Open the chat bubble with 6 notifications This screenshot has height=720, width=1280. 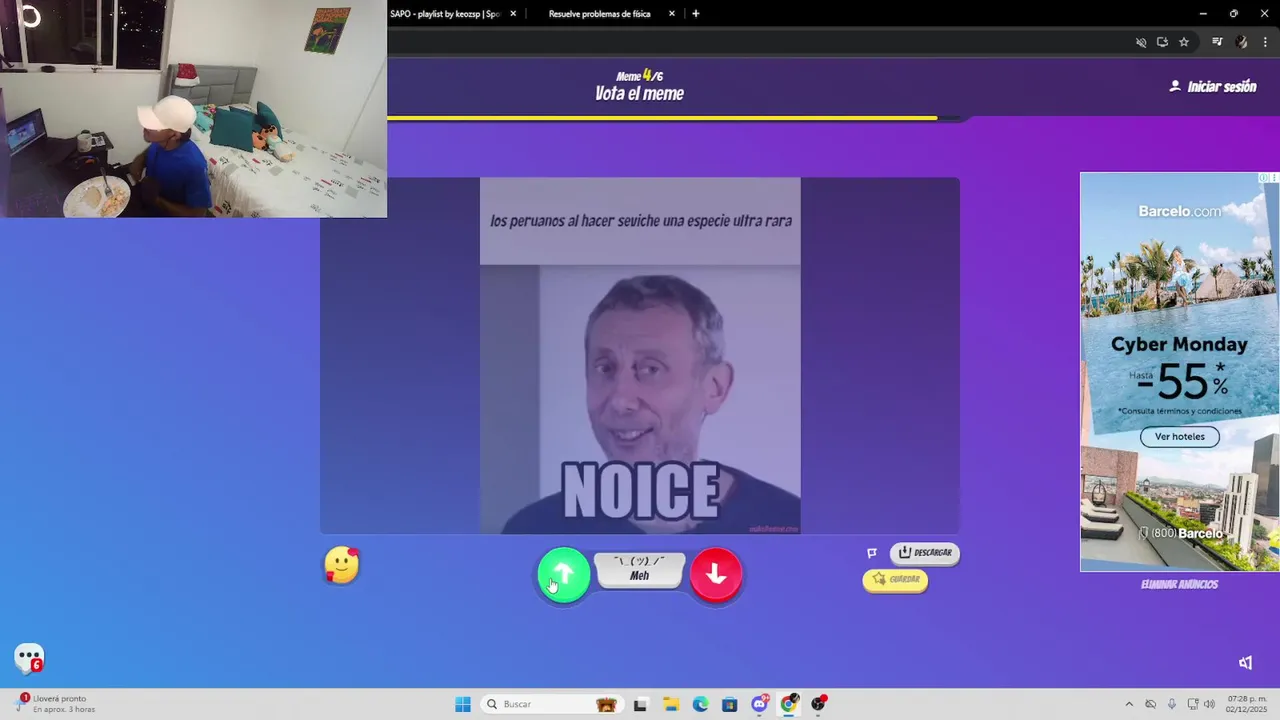[29, 658]
